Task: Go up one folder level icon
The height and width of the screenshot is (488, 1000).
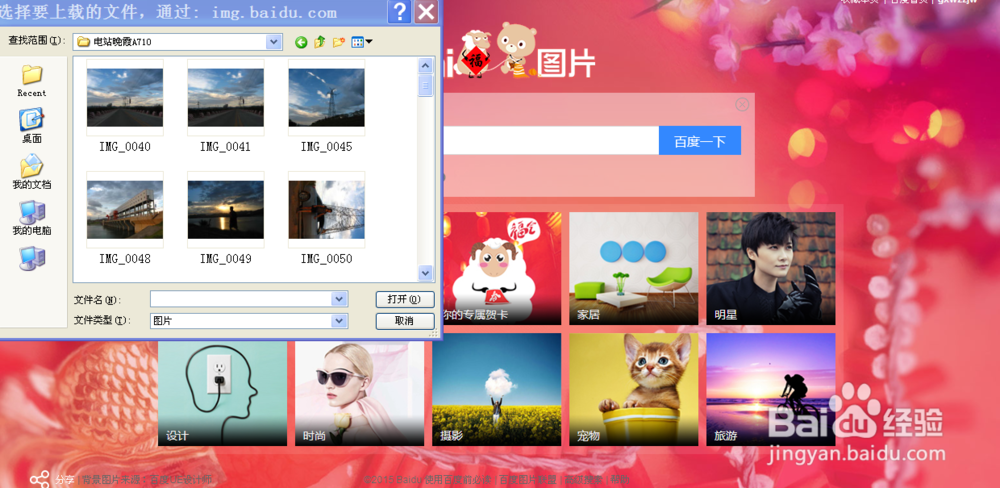Action: tap(320, 42)
